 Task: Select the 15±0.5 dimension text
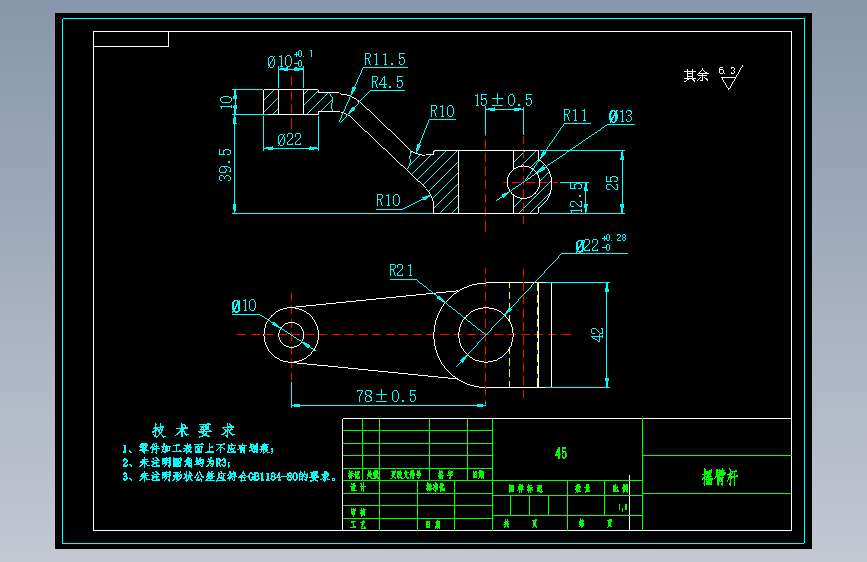pos(503,100)
